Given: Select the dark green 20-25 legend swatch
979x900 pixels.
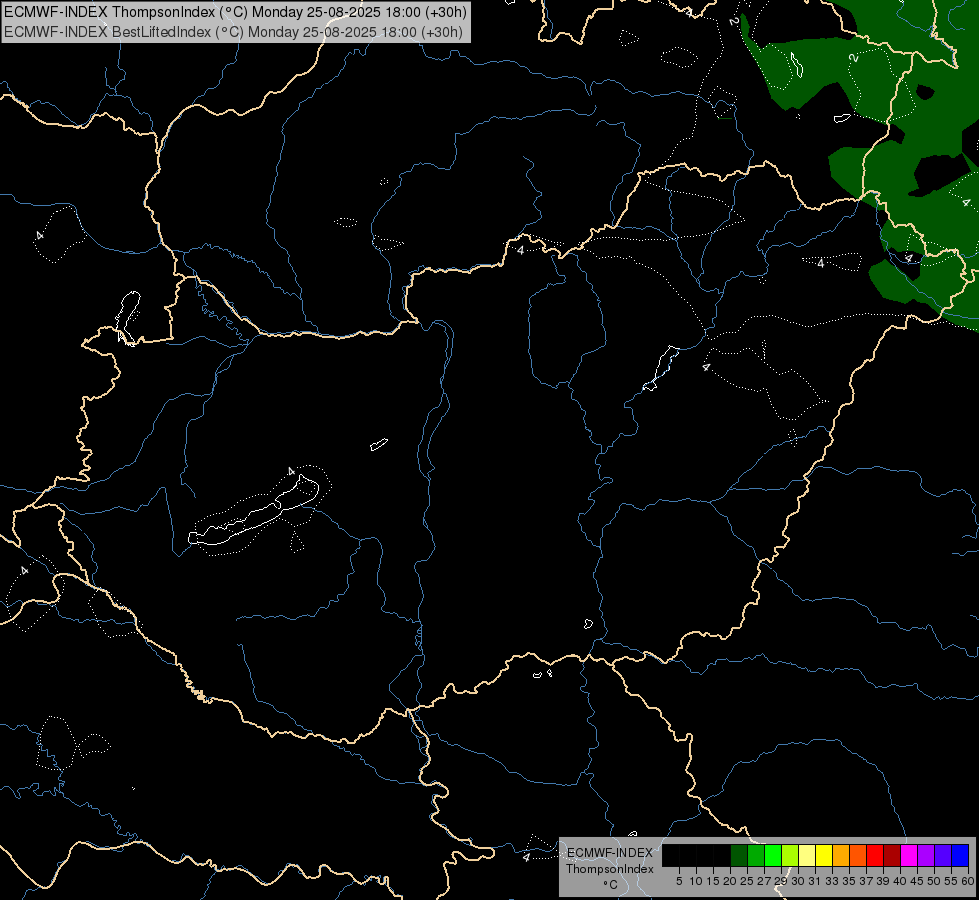Looking at the screenshot, I should coord(739,855).
